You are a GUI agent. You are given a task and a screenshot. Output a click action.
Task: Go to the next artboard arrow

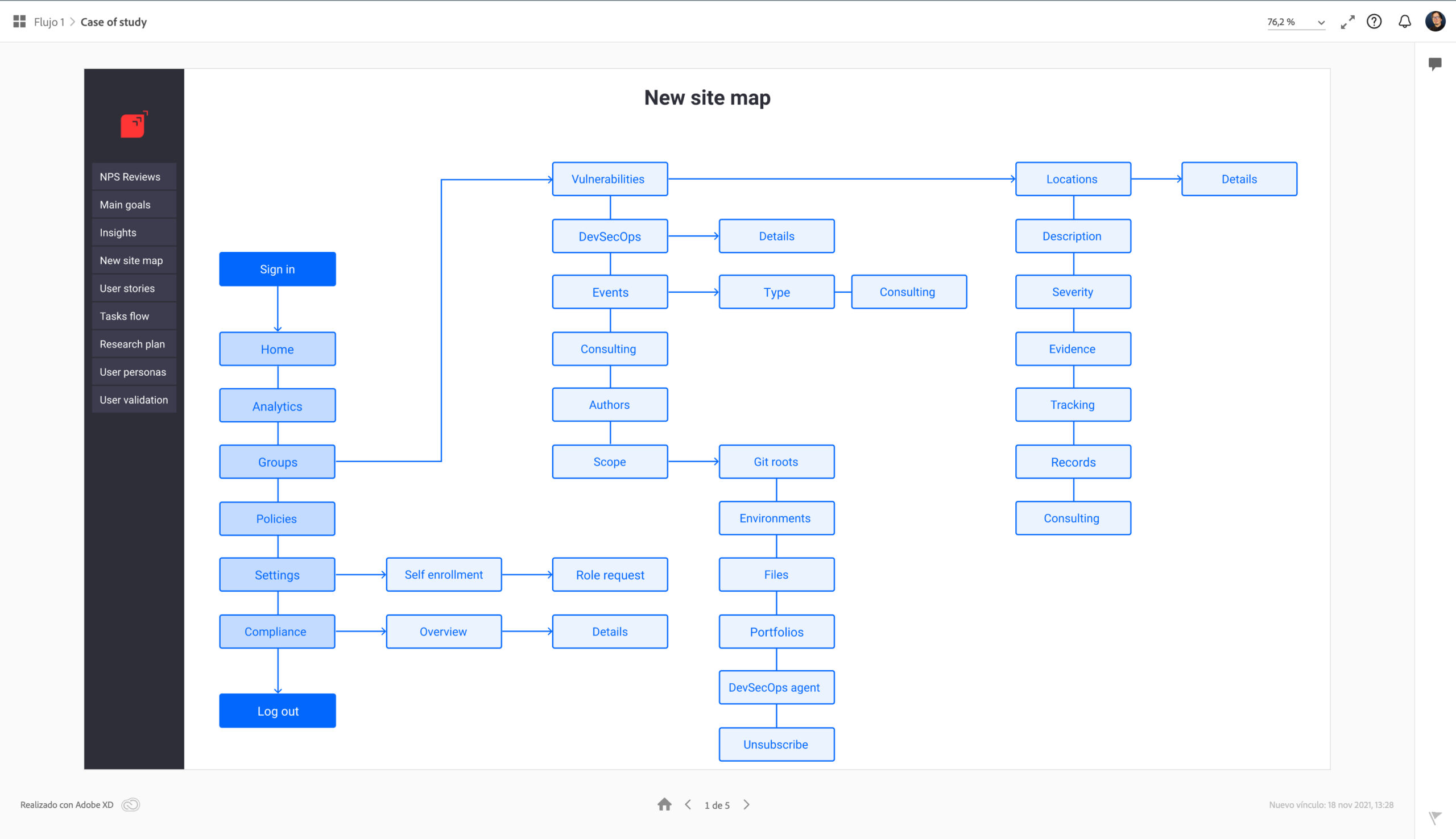746,804
